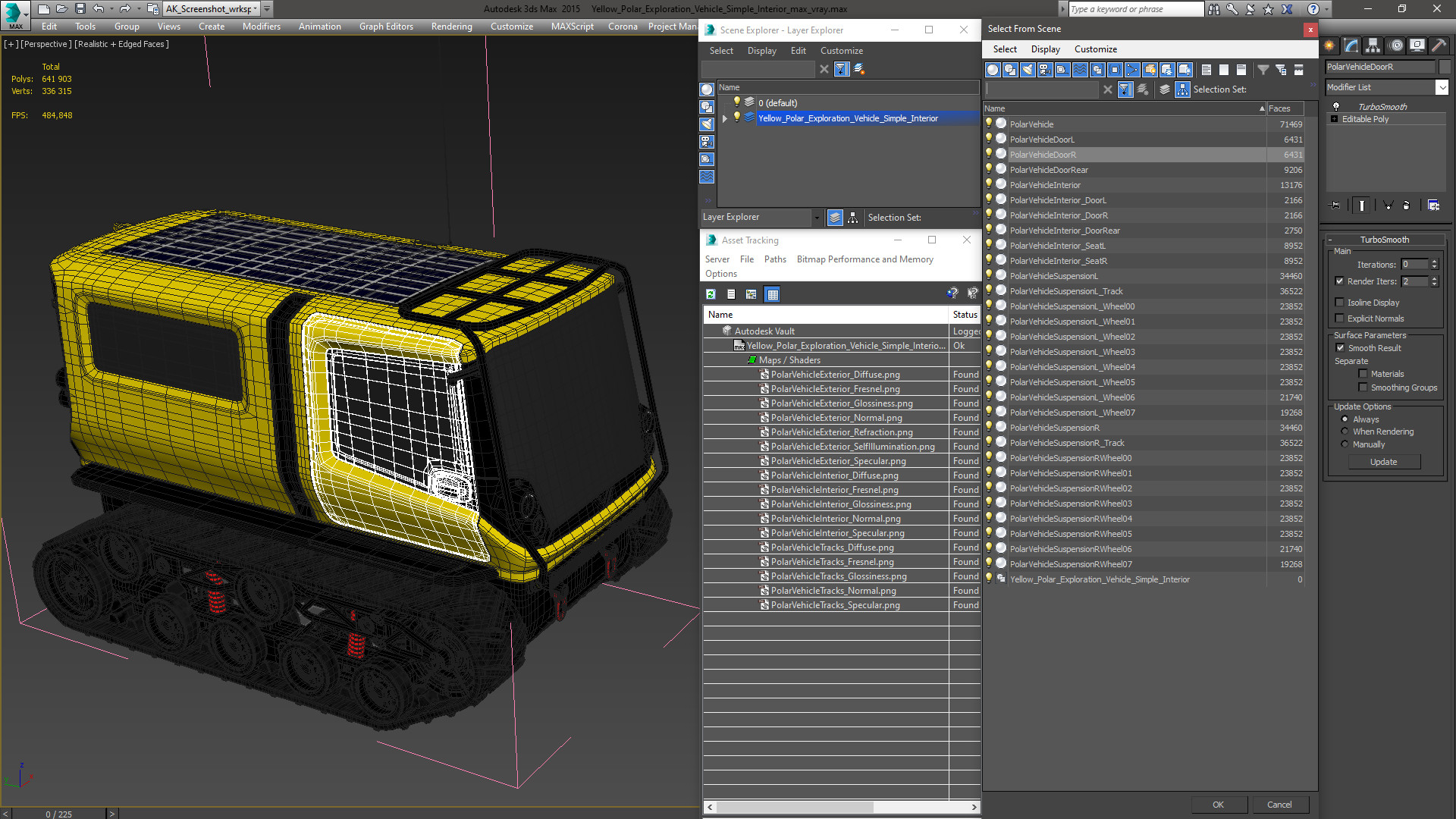Toggle Explicit Normals checkbox
Image resolution: width=1456 pixels, height=819 pixels.
pyautogui.click(x=1340, y=318)
